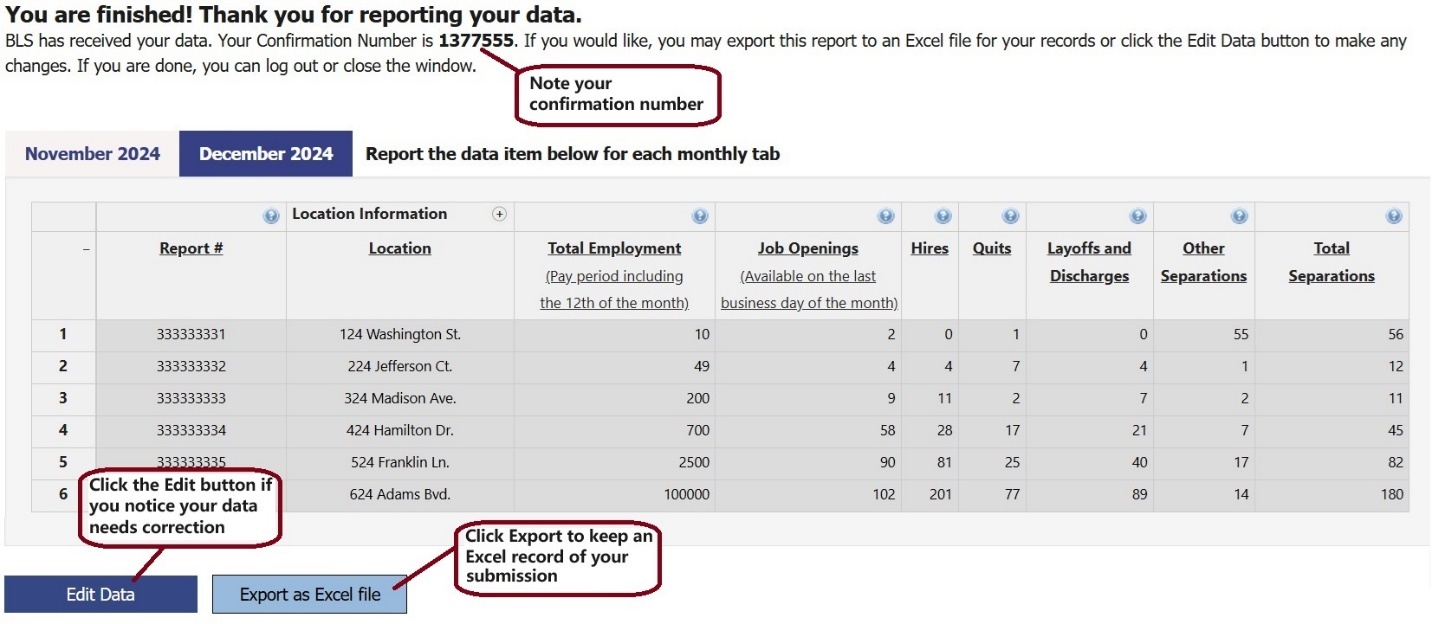
Task: Click the Total Employment column header link
Action: pyautogui.click(x=614, y=249)
